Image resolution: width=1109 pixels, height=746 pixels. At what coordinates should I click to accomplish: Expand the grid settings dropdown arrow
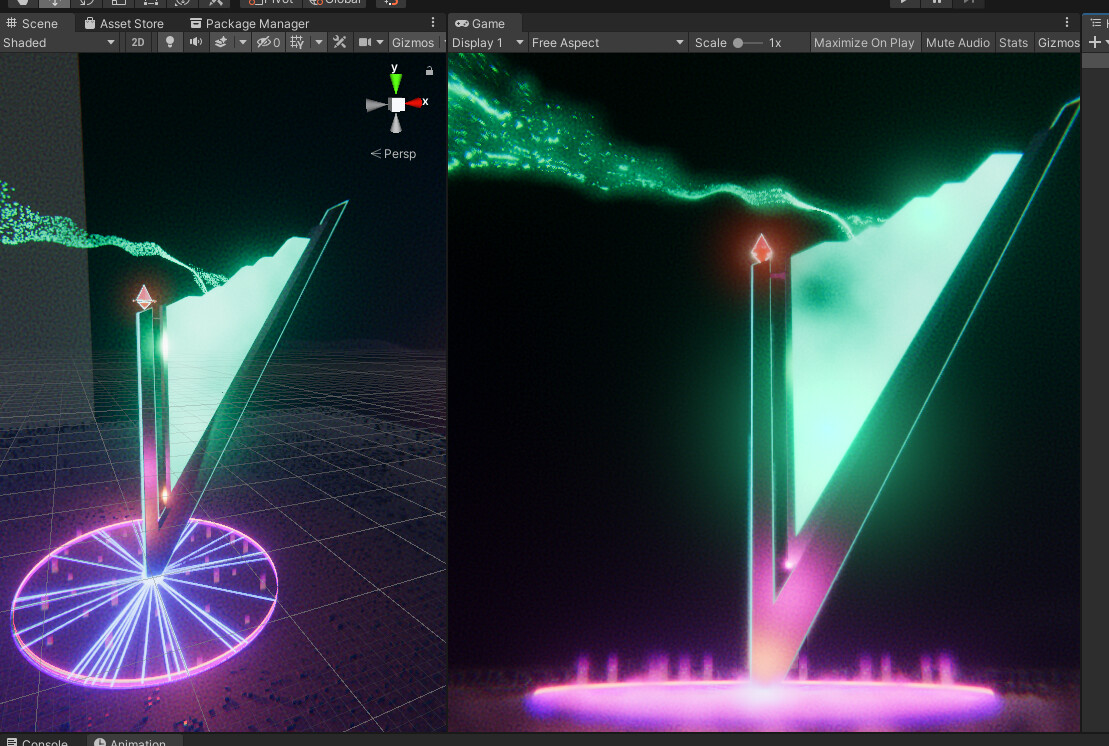pos(319,42)
